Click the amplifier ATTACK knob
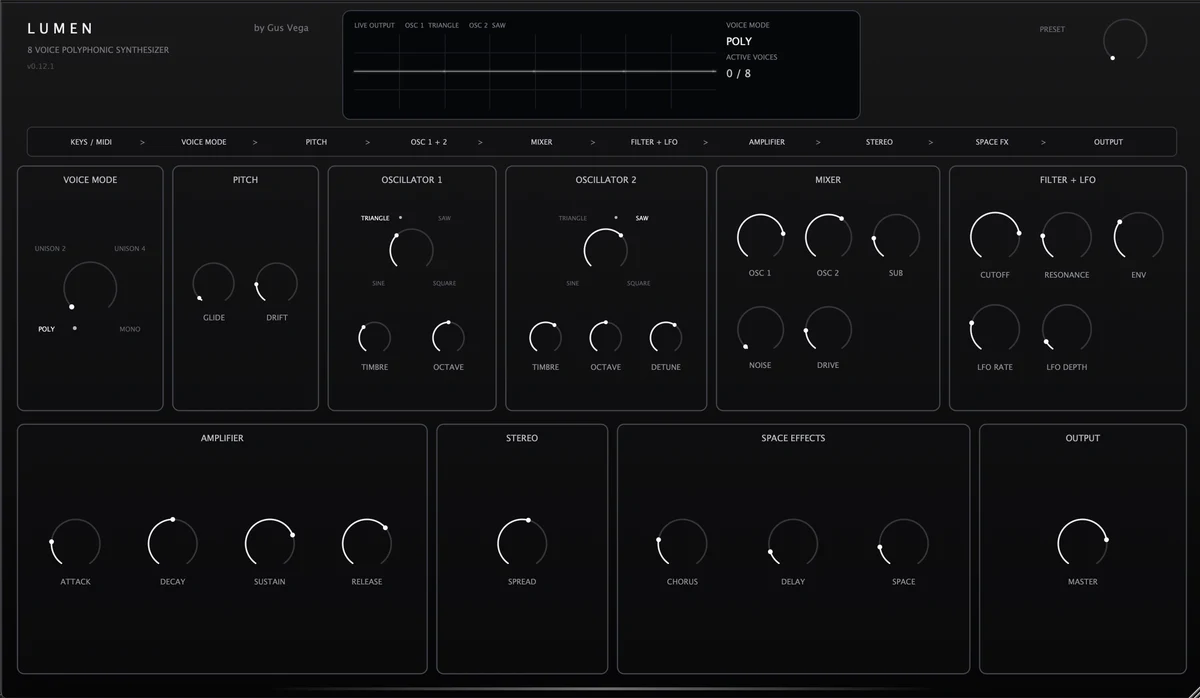This screenshot has height=698, width=1200. (x=75, y=544)
